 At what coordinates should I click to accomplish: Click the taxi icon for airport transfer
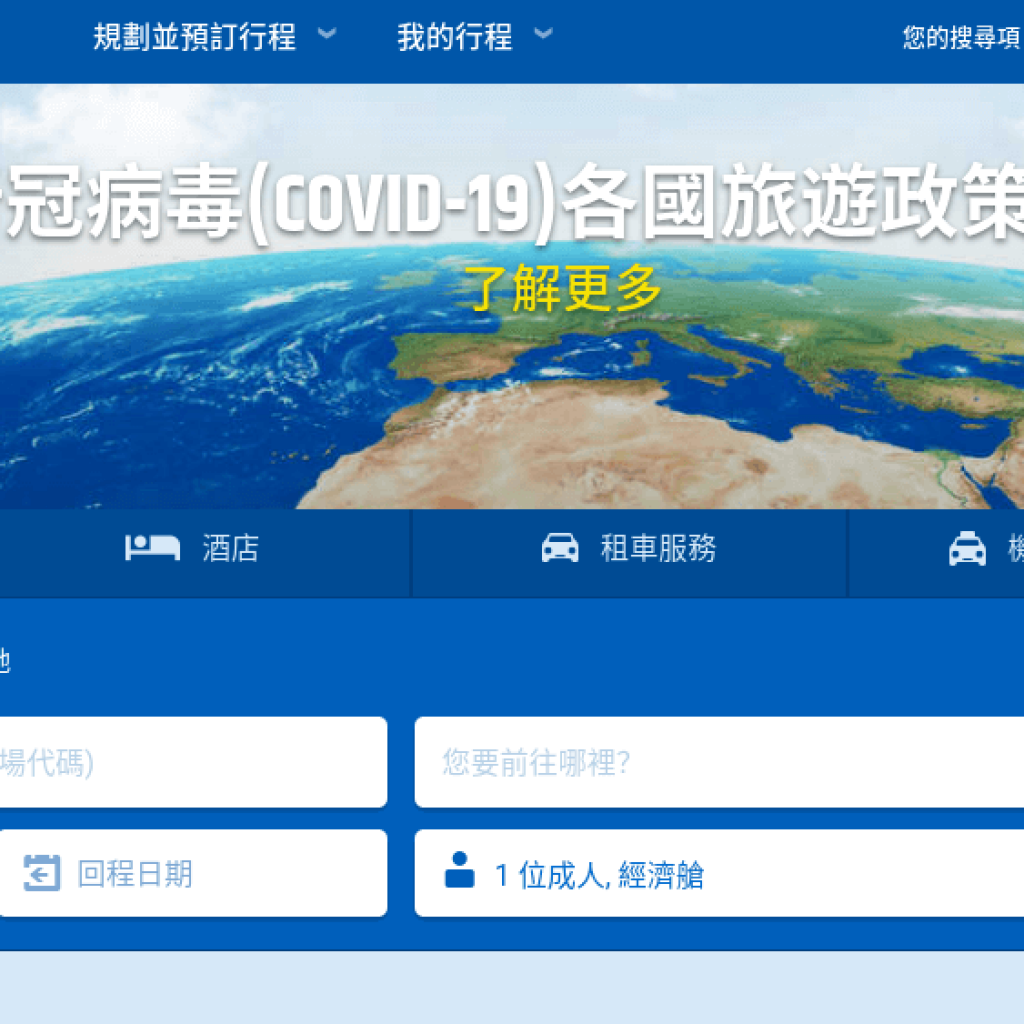click(x=966, y=549)
